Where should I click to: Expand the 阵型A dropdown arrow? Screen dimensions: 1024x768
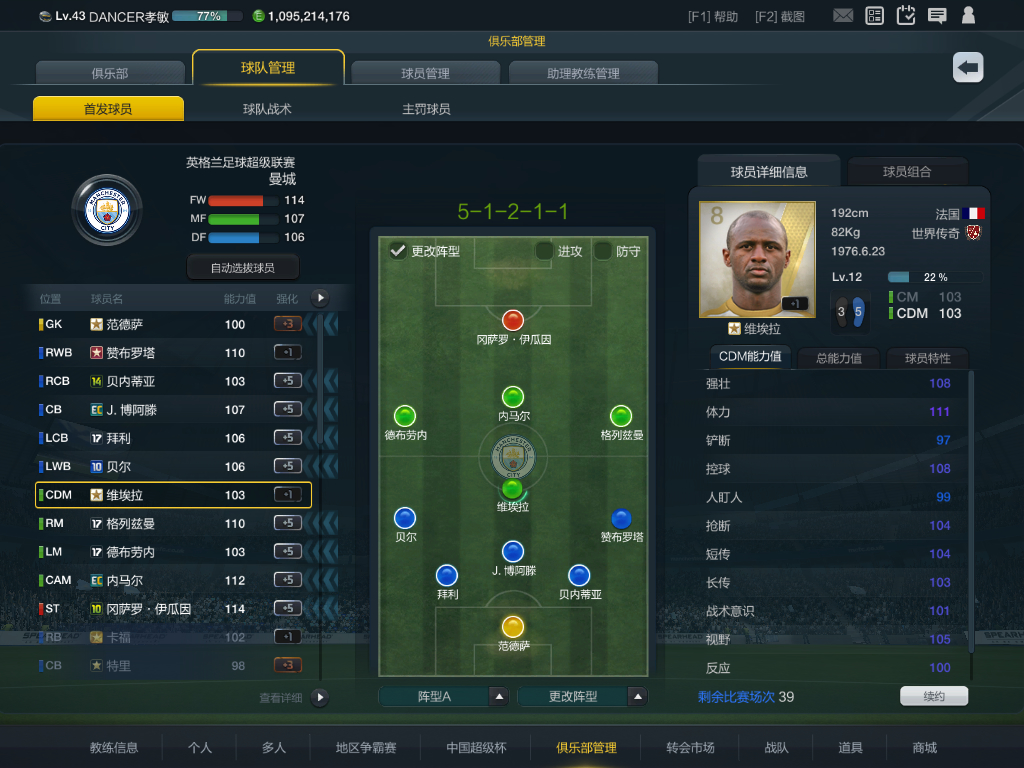499,697
